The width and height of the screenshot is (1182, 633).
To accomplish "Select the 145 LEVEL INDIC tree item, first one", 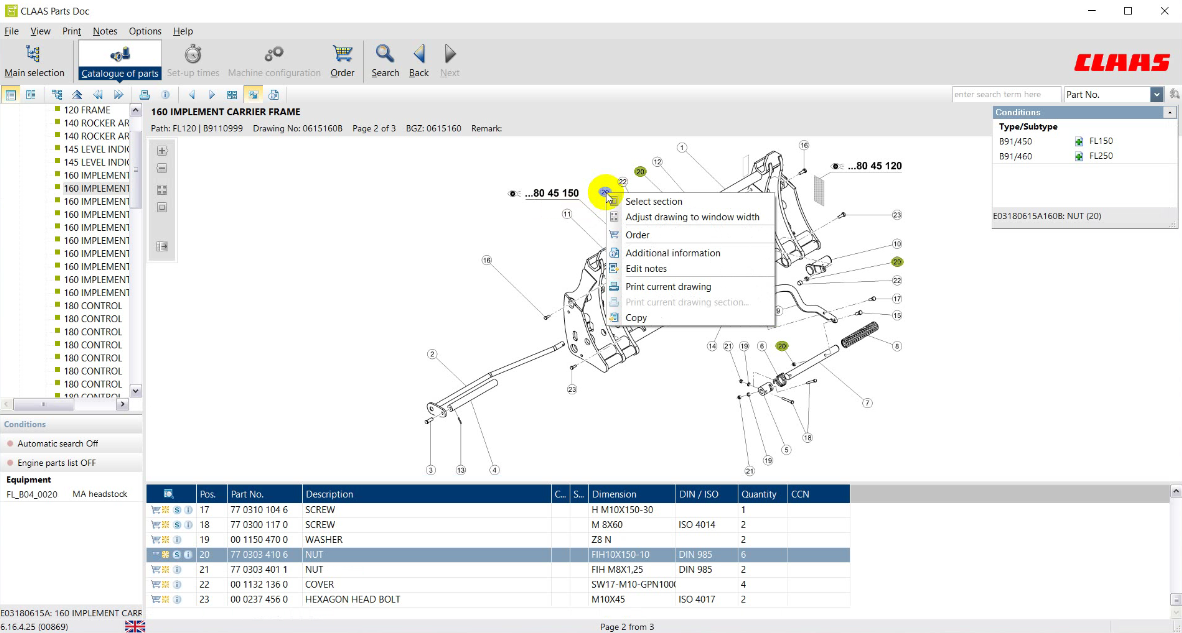I will (96, 149).
